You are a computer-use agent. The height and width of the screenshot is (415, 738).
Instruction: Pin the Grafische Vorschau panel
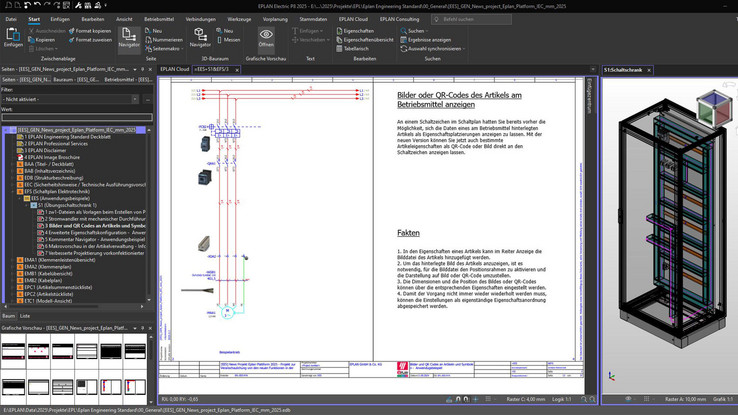(x=143, y=328)
